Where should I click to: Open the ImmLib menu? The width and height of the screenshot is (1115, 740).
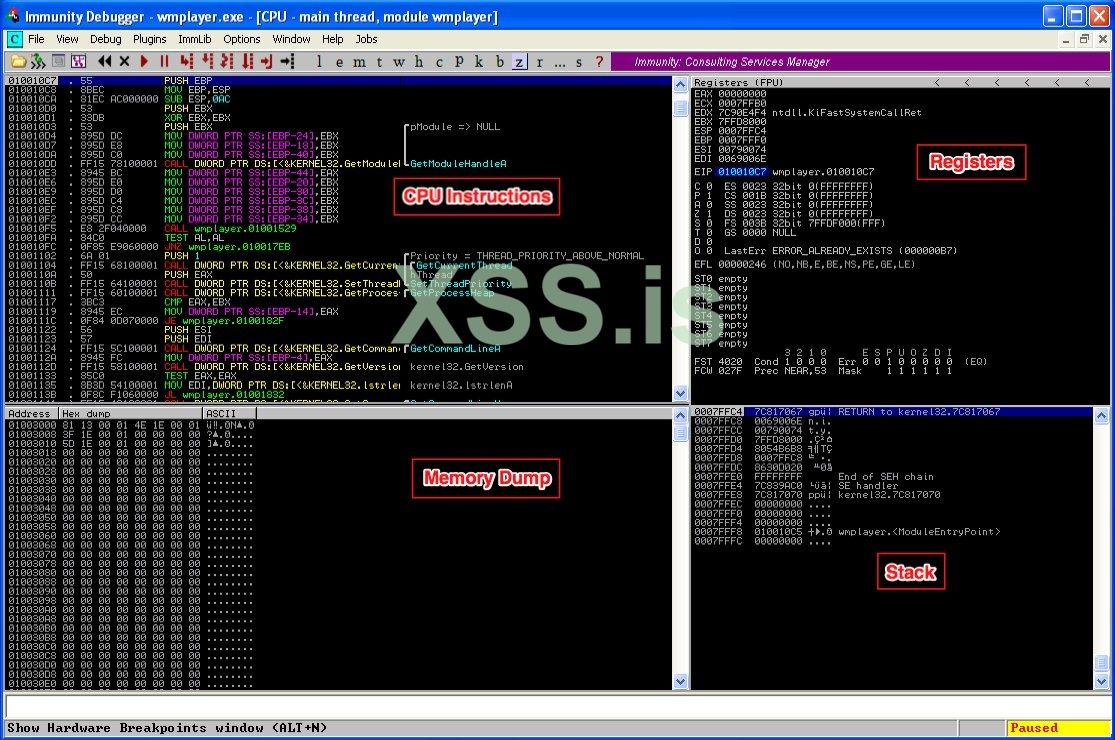click(x=194, y=39)
